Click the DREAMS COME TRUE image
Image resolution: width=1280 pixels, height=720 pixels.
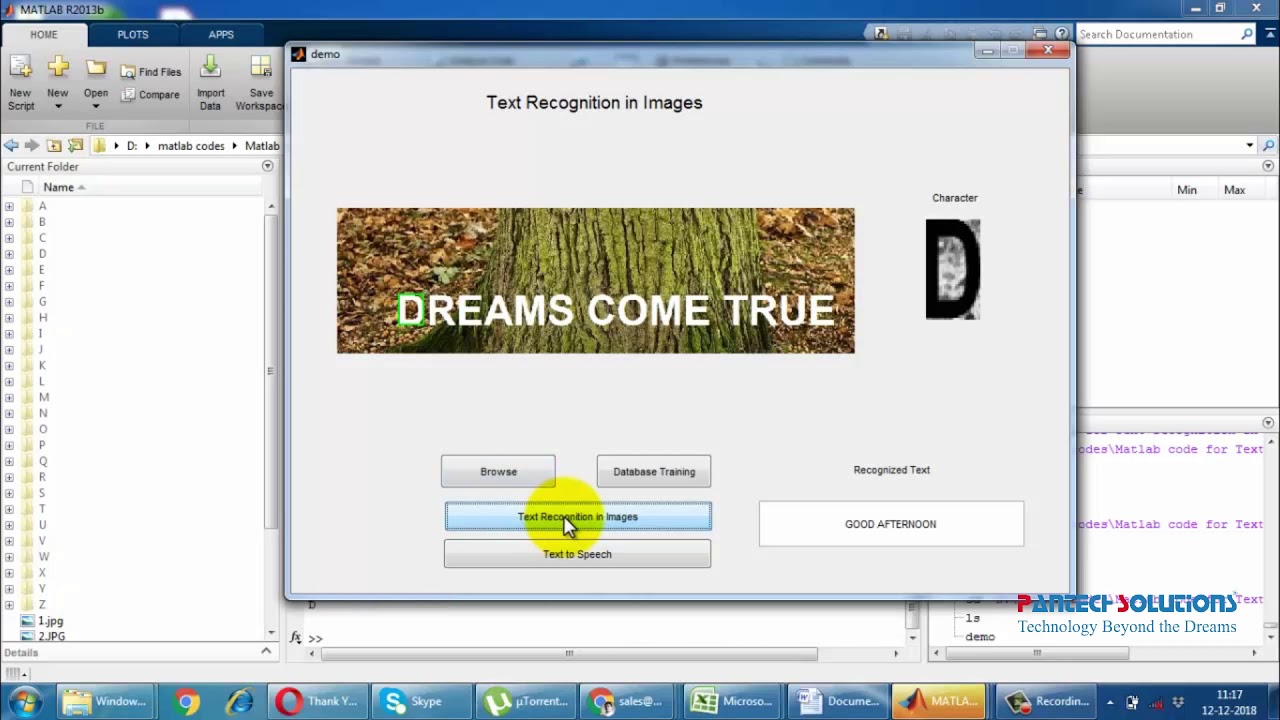596,281
